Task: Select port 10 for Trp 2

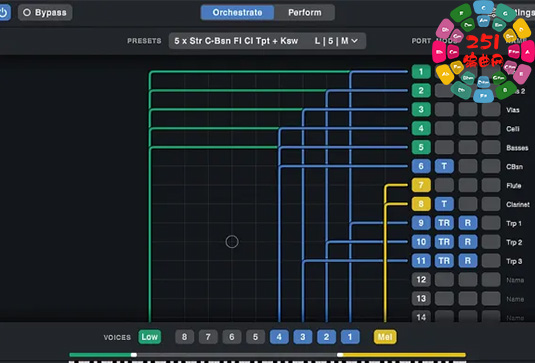Action: tap(421, 242)
